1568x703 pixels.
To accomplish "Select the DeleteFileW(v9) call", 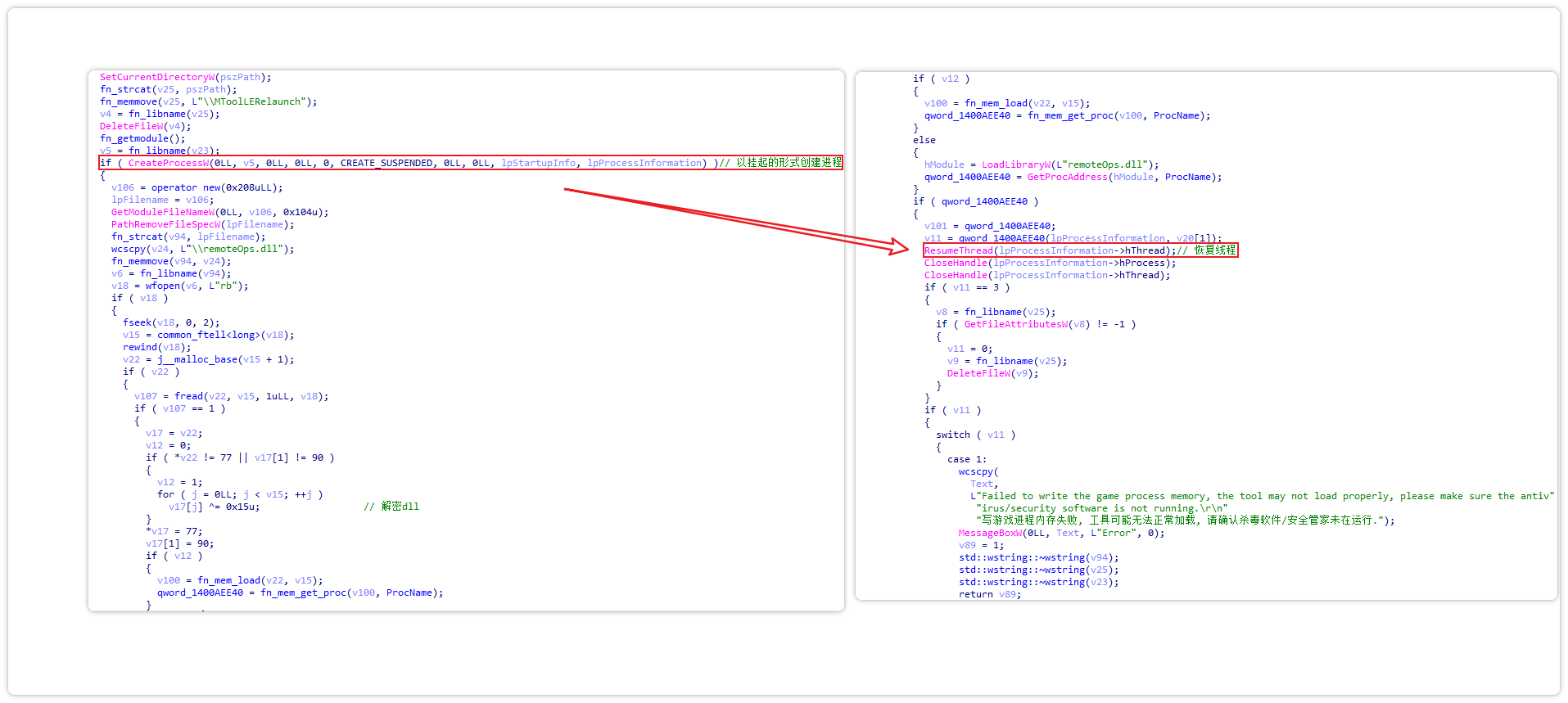I will pos(992,373).
